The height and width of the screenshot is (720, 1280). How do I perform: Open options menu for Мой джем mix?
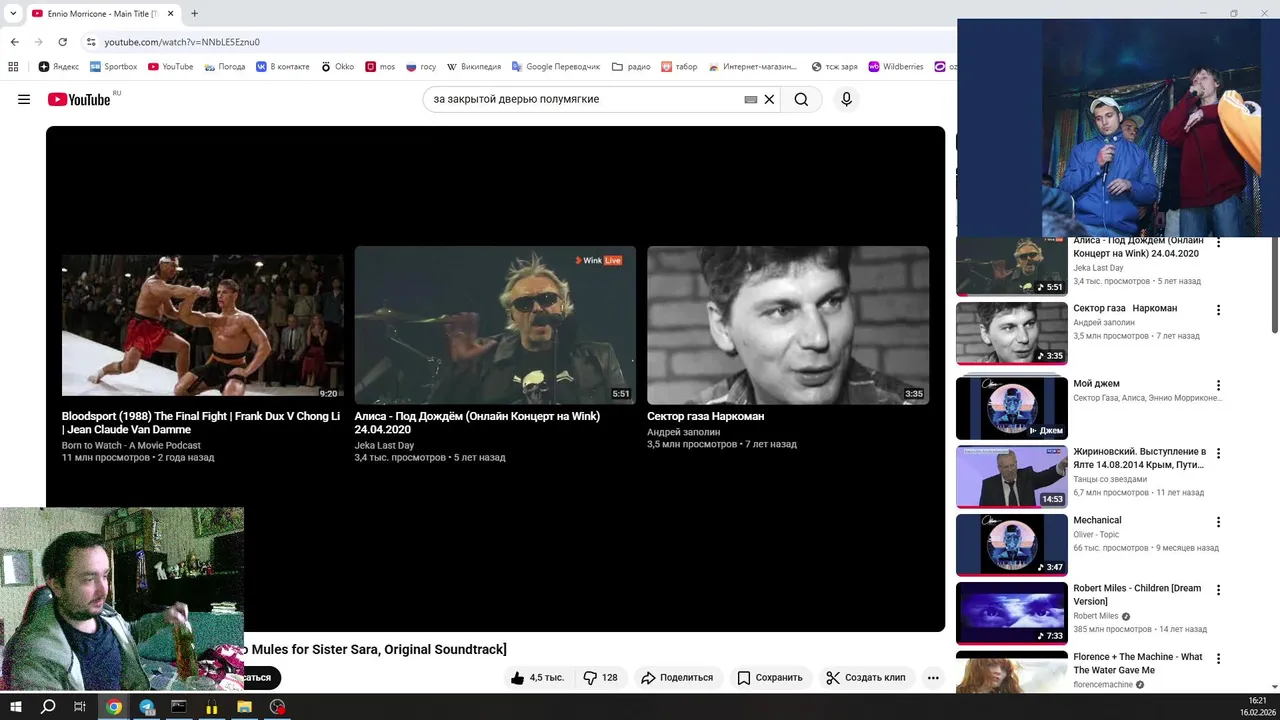point(1218,385)
